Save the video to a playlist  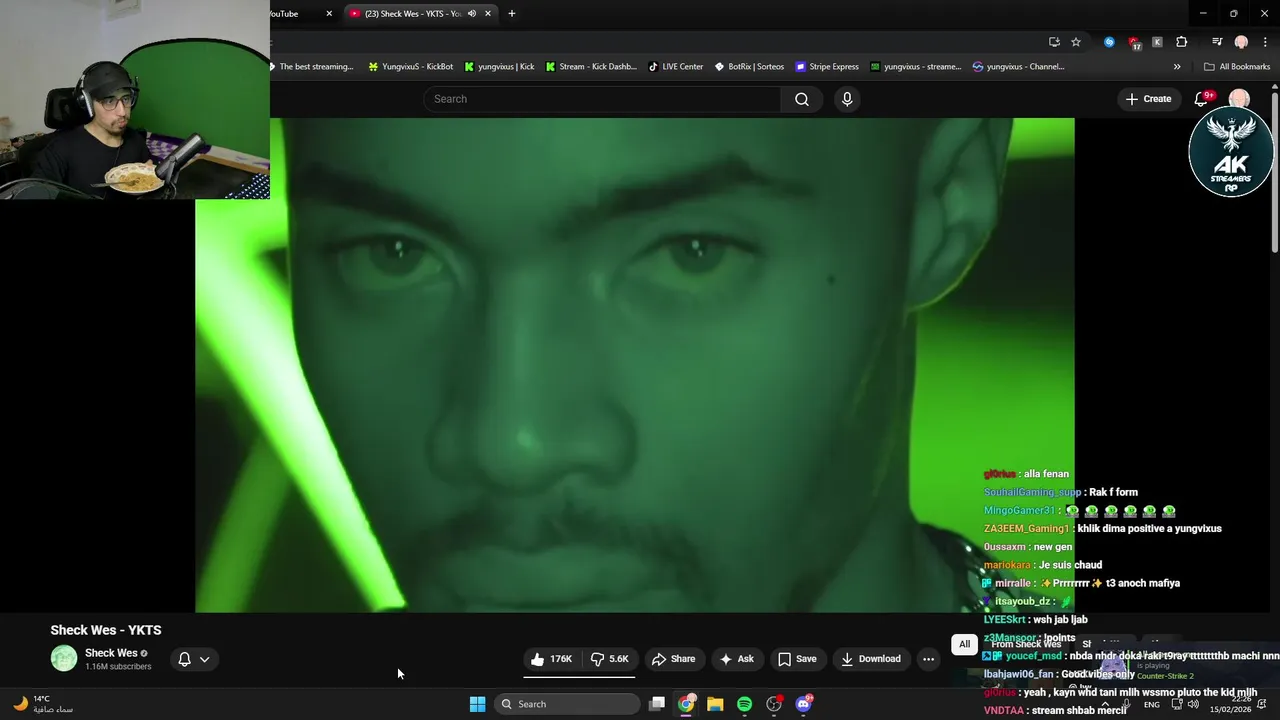(797, 659)
